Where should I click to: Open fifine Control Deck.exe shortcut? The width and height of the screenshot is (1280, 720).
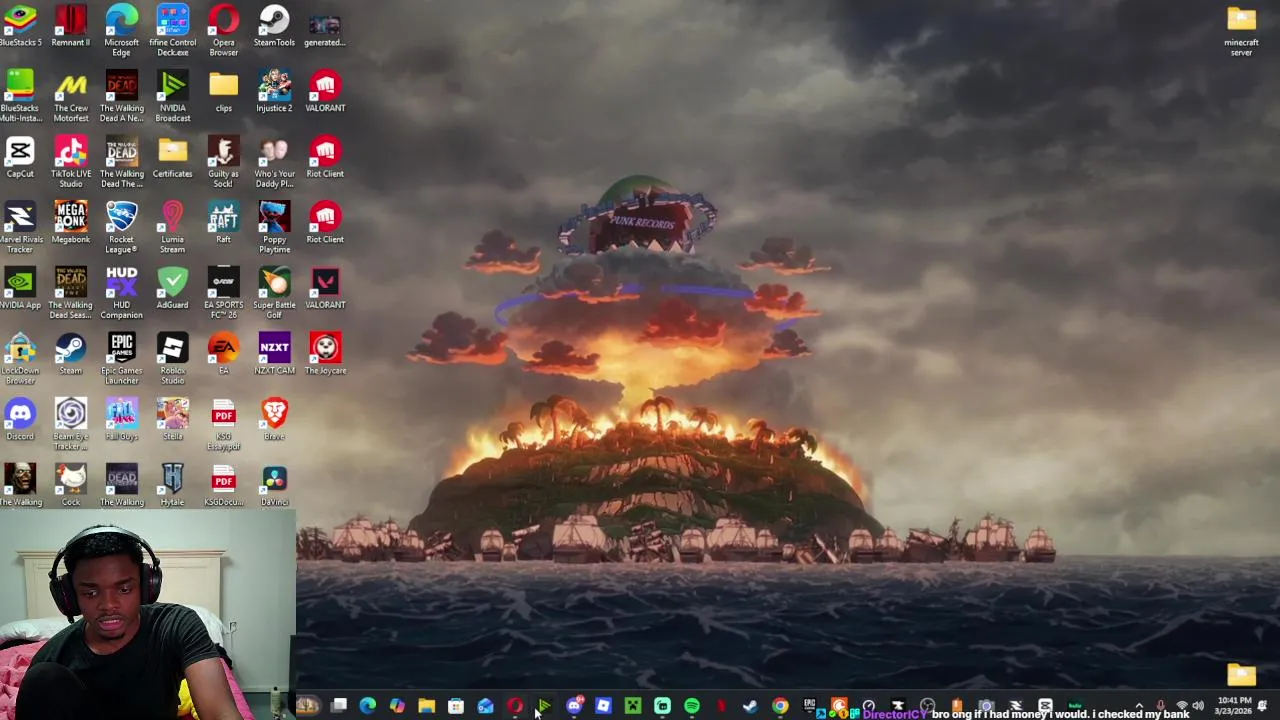[x=173, y=30]
